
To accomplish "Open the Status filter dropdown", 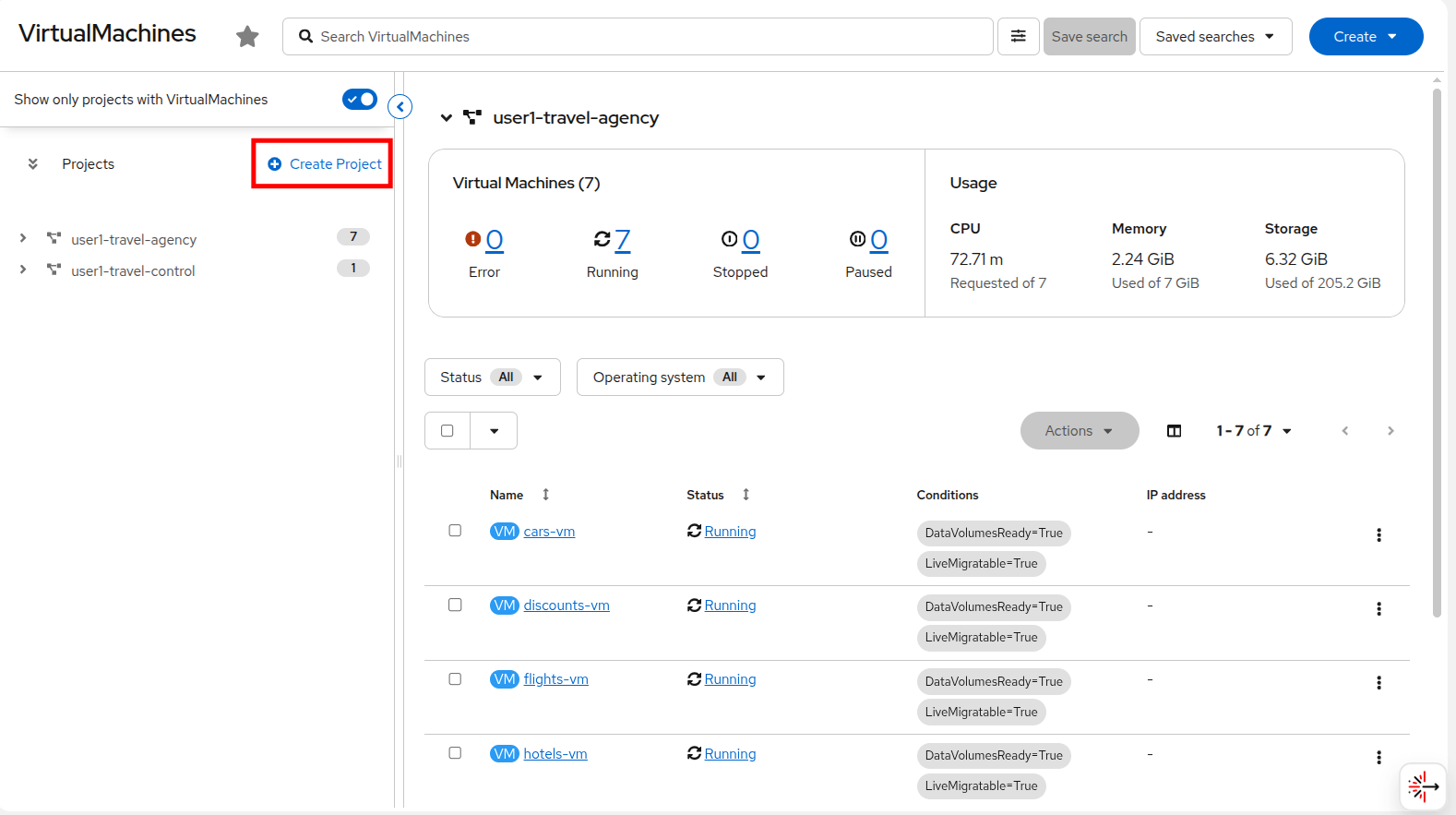I will [x=492, y=378].
